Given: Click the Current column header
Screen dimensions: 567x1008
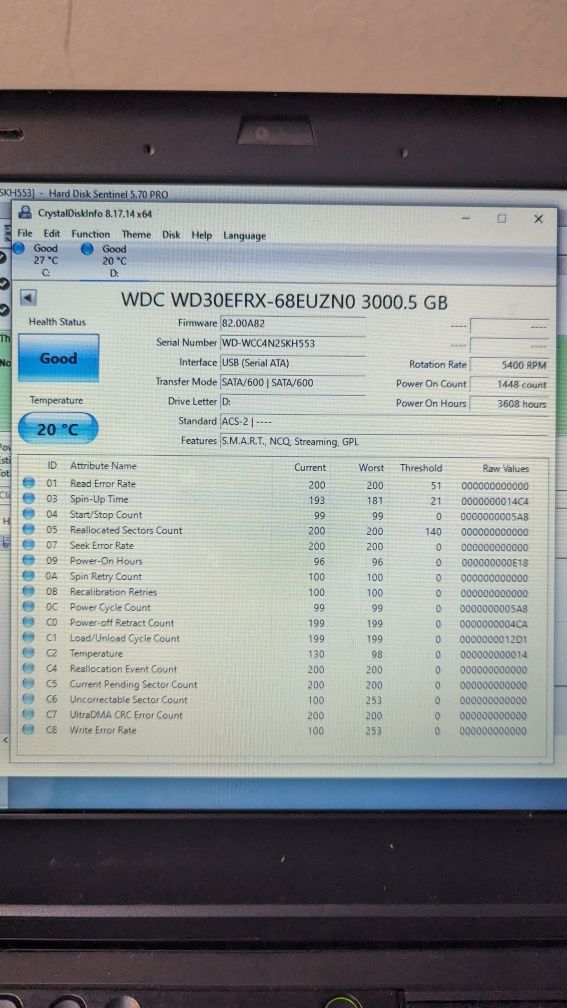Looking at the screenshot, I should click(310, 467).
